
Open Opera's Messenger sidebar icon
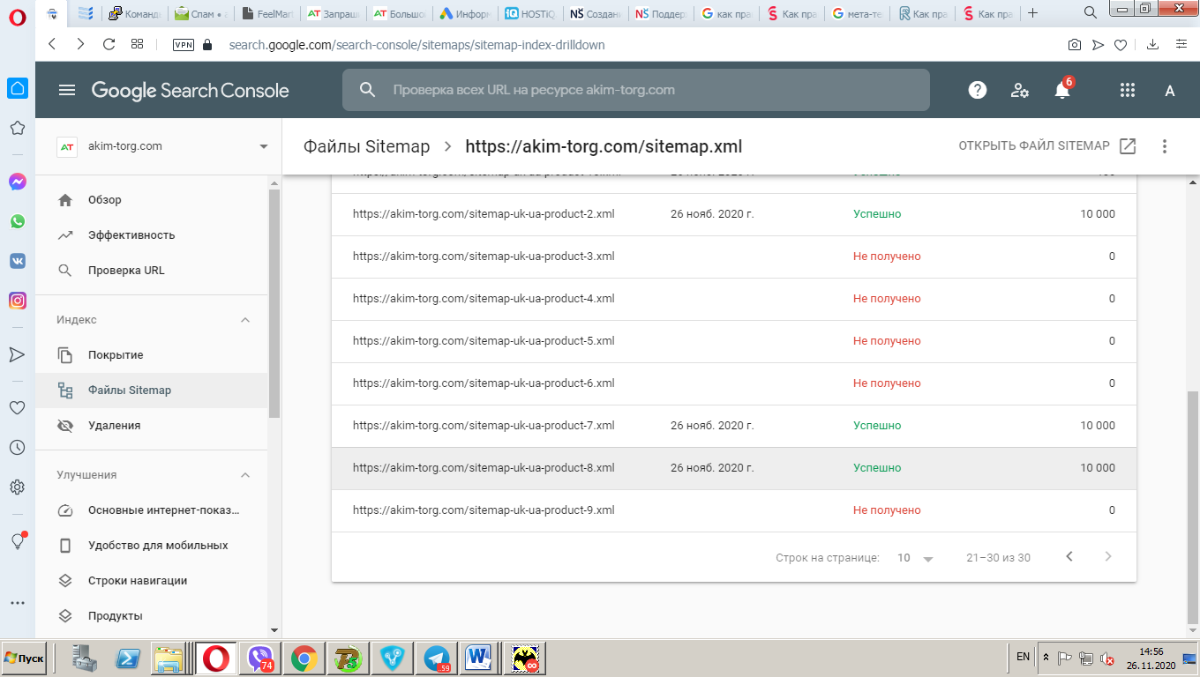click(17, 182)
